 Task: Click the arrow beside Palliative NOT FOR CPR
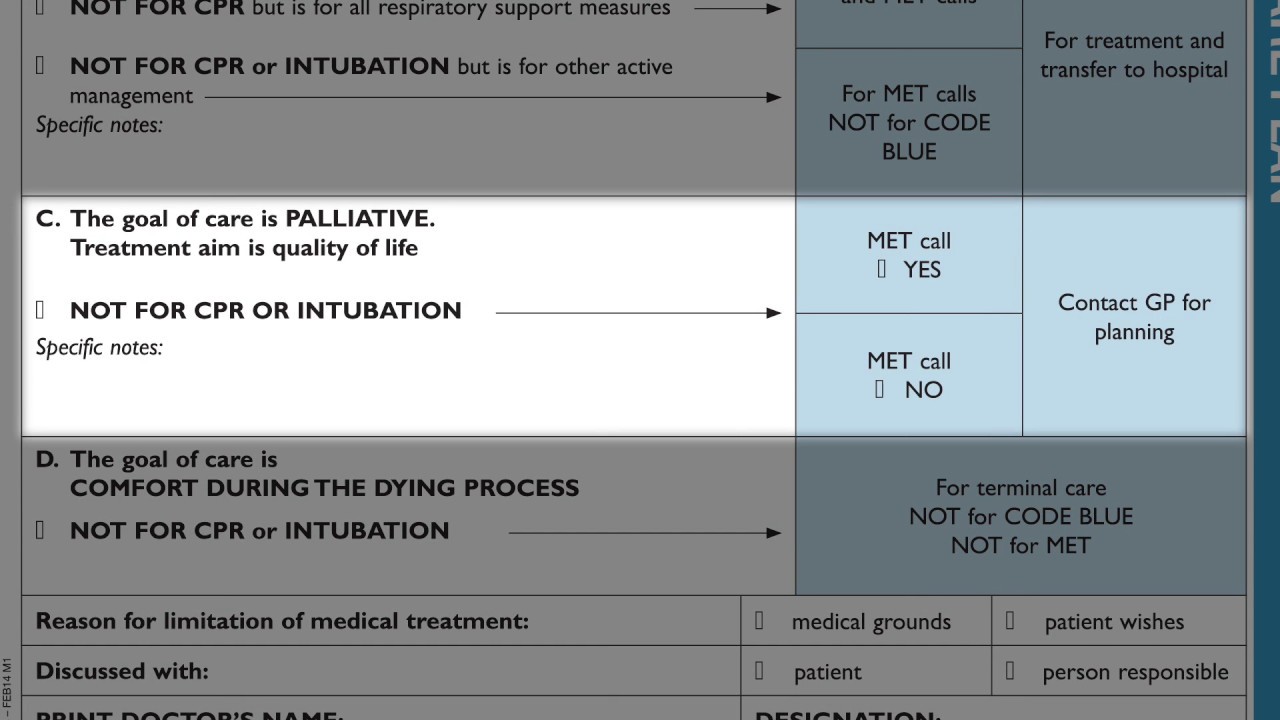tap(638, 313)
